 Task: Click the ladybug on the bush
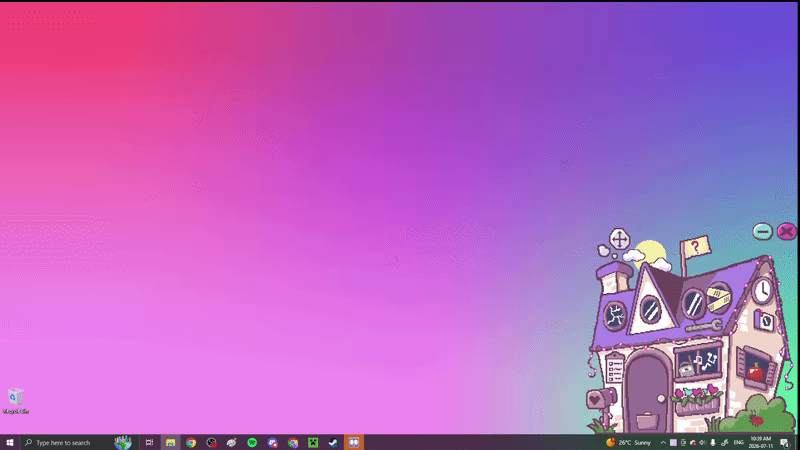click(x=756, y=420)
